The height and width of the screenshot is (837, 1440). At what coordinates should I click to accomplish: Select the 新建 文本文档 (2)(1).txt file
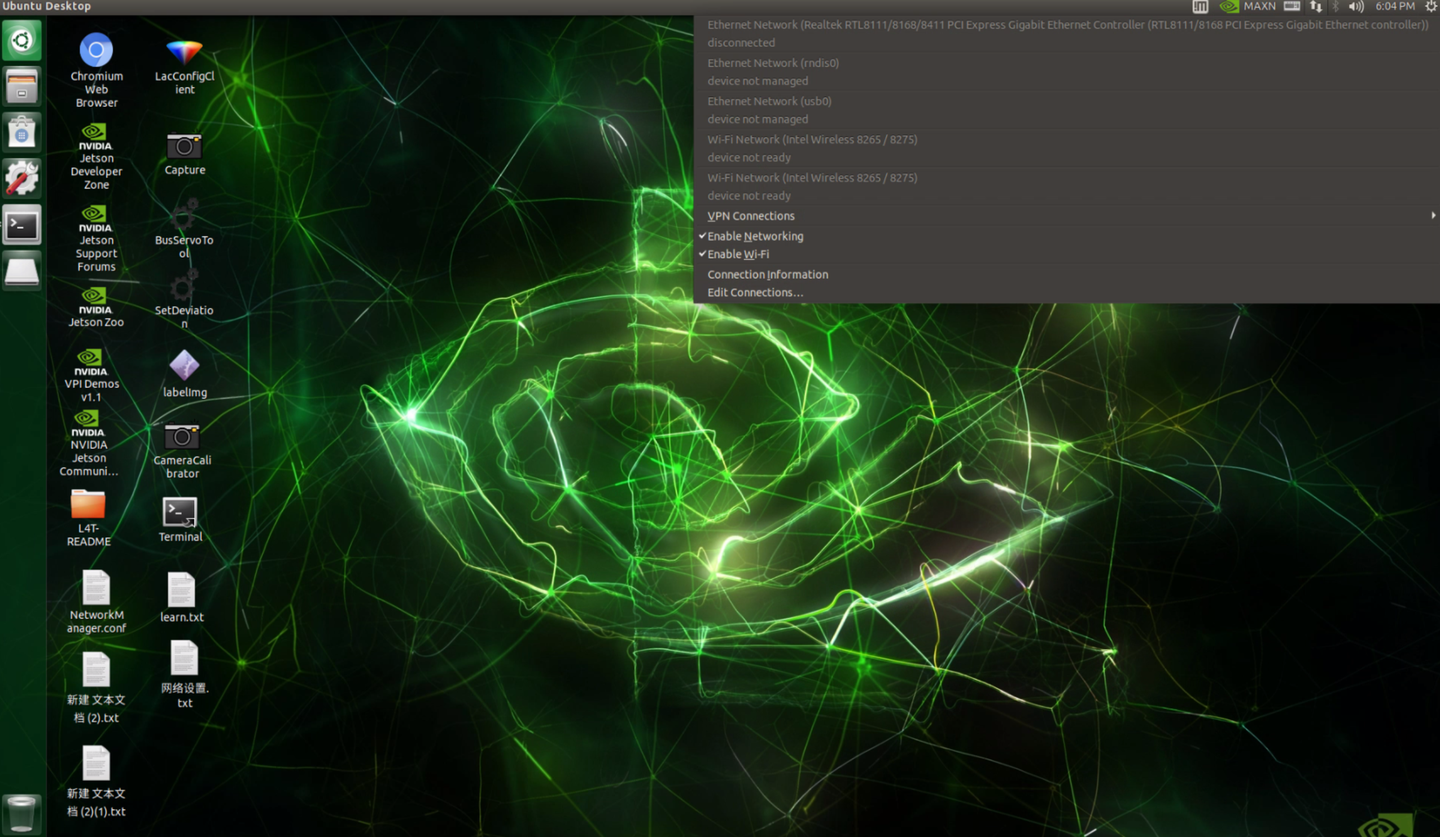pyautogui.click(x=96, y=782)
